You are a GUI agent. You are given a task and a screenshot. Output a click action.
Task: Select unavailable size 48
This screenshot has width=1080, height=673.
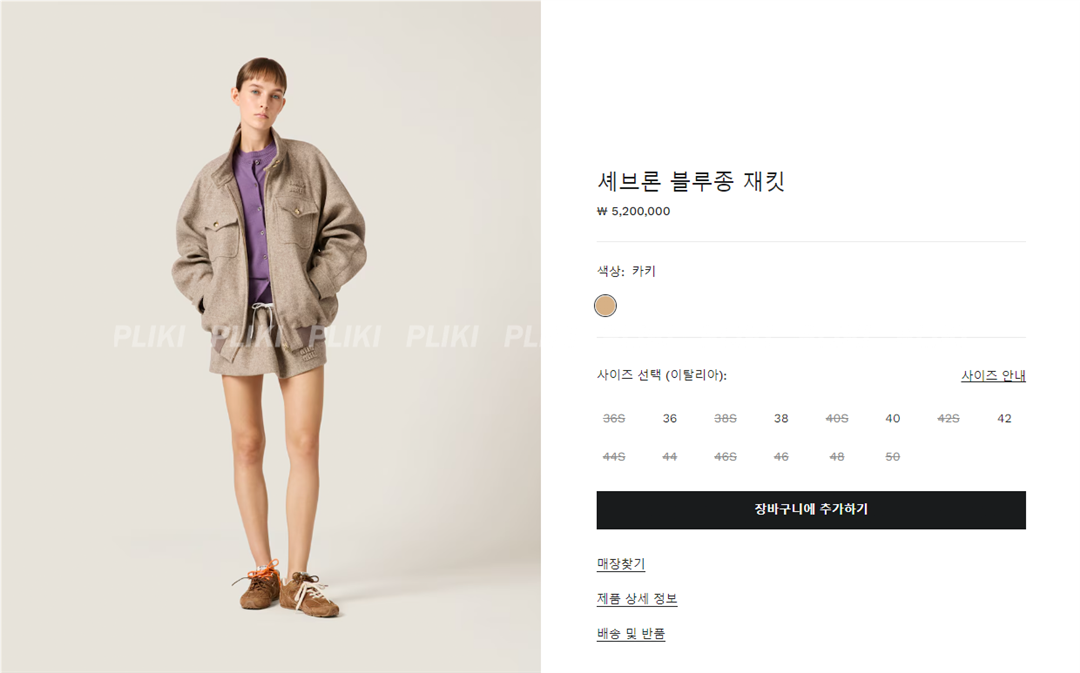click(837, 457)
